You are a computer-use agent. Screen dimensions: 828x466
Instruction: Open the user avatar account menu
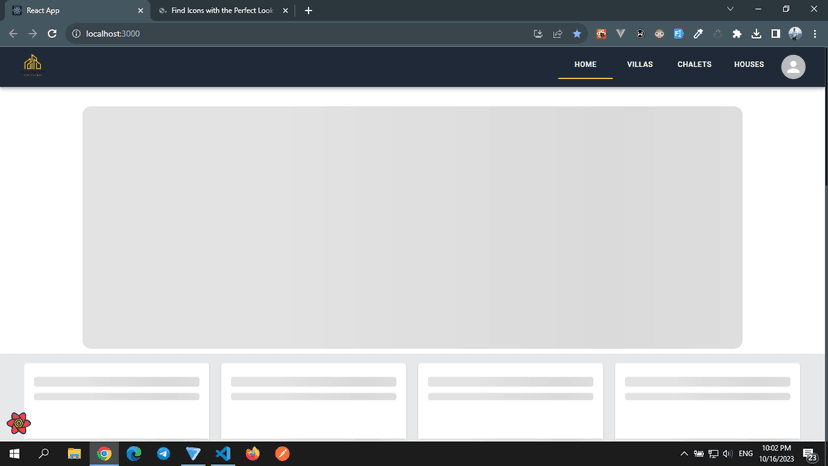pyautogui.click(x=793, y=66)
